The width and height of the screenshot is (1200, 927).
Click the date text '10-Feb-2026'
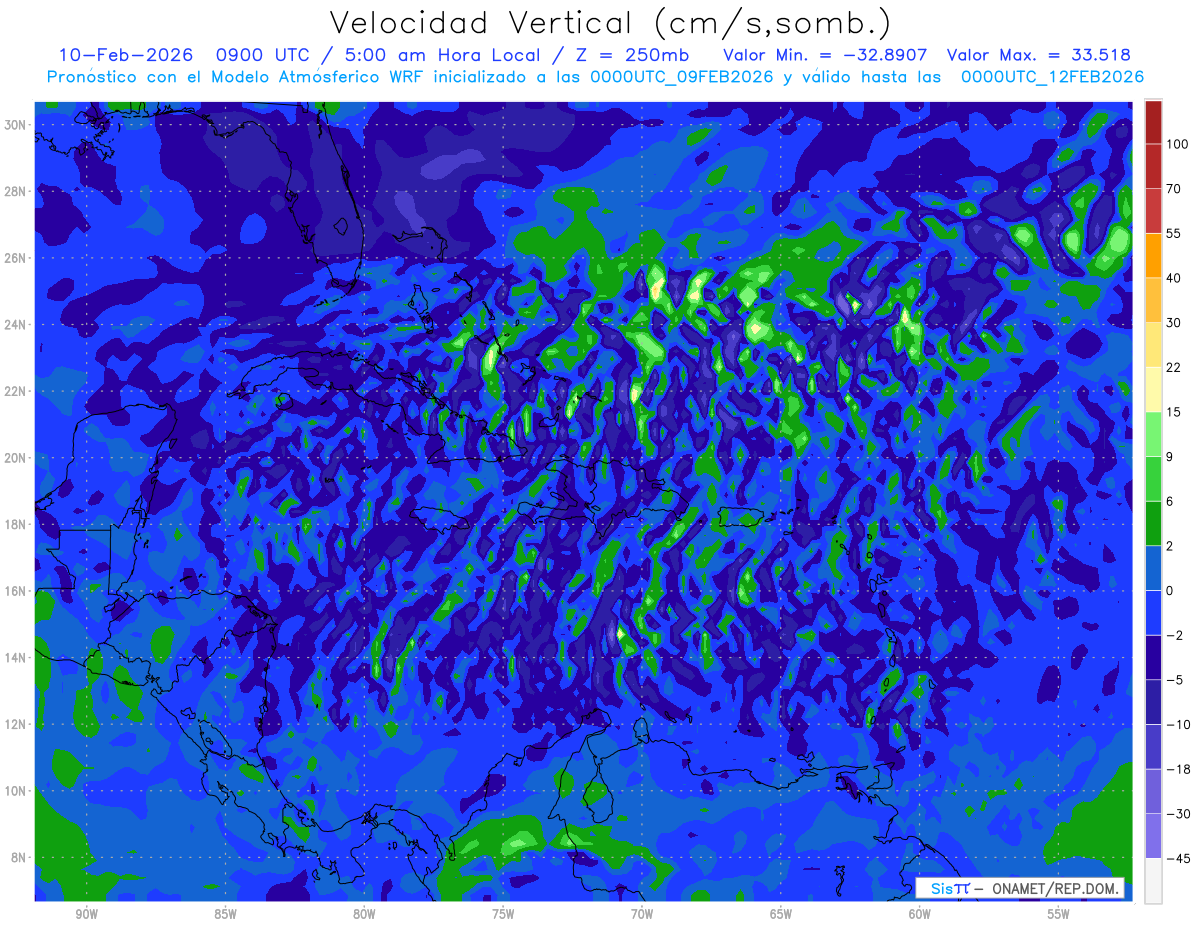[125, 55]
